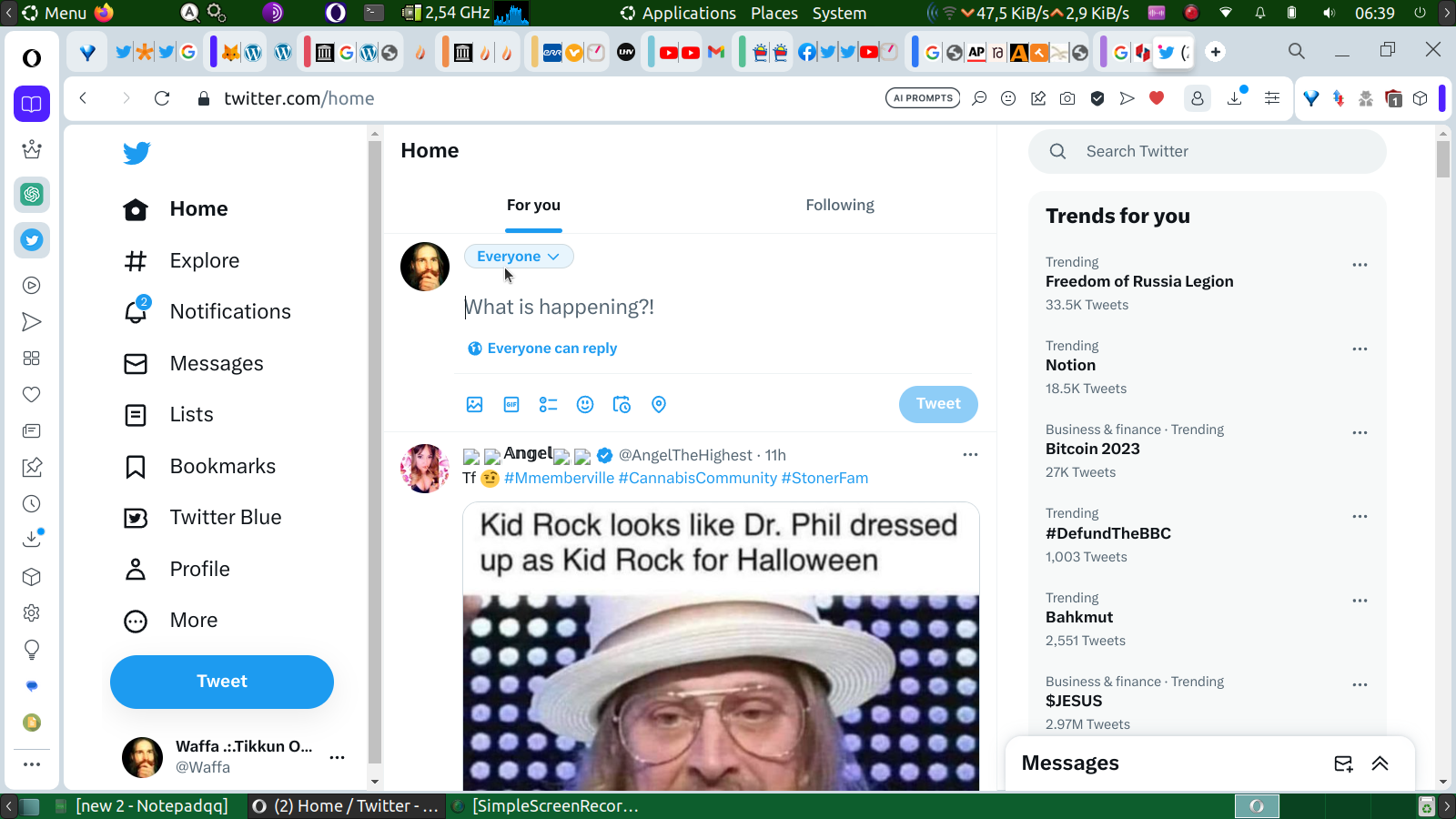This screenshot has height=819, width=1456.
Task: Open the Opera sidebar player icon
Action: pyautogui.click(x=32, y=286)
